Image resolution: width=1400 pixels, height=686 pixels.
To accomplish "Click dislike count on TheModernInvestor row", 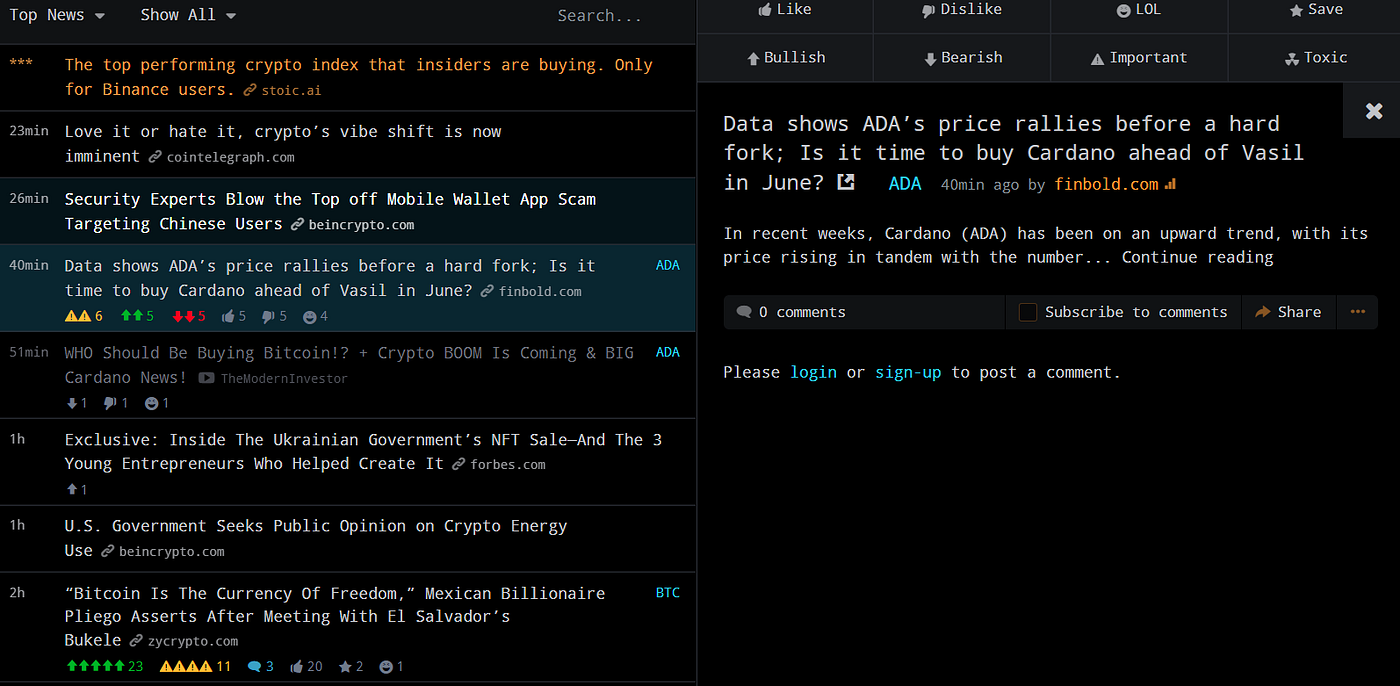I will tap(116, 403).
